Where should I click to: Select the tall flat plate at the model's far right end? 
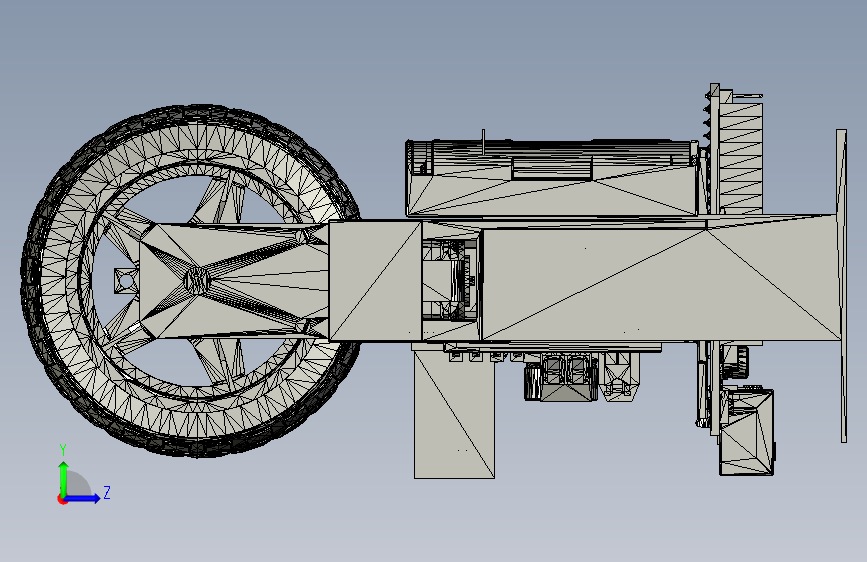(842, 286)
